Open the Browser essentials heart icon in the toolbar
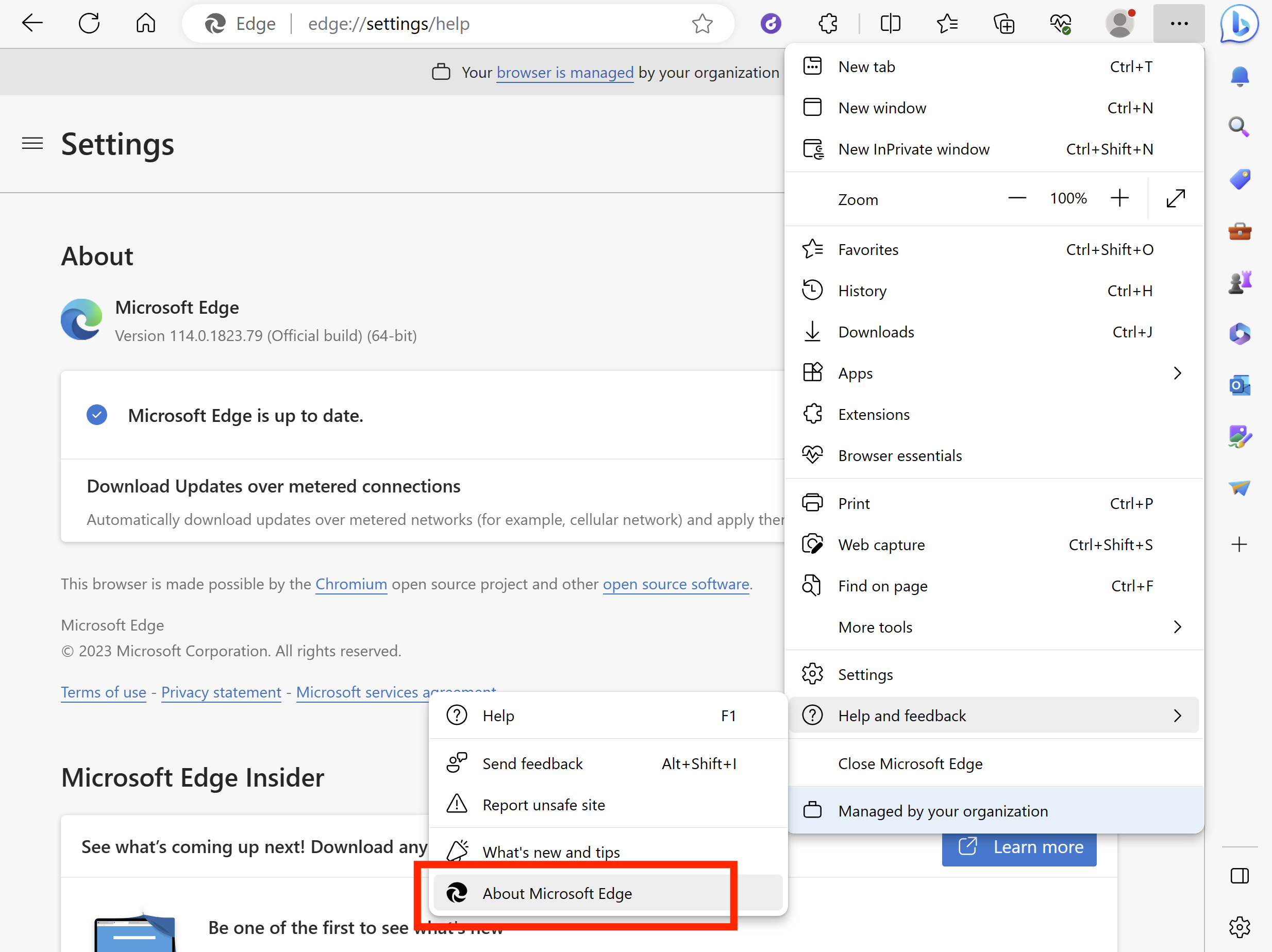 (x=1061, y=24)
